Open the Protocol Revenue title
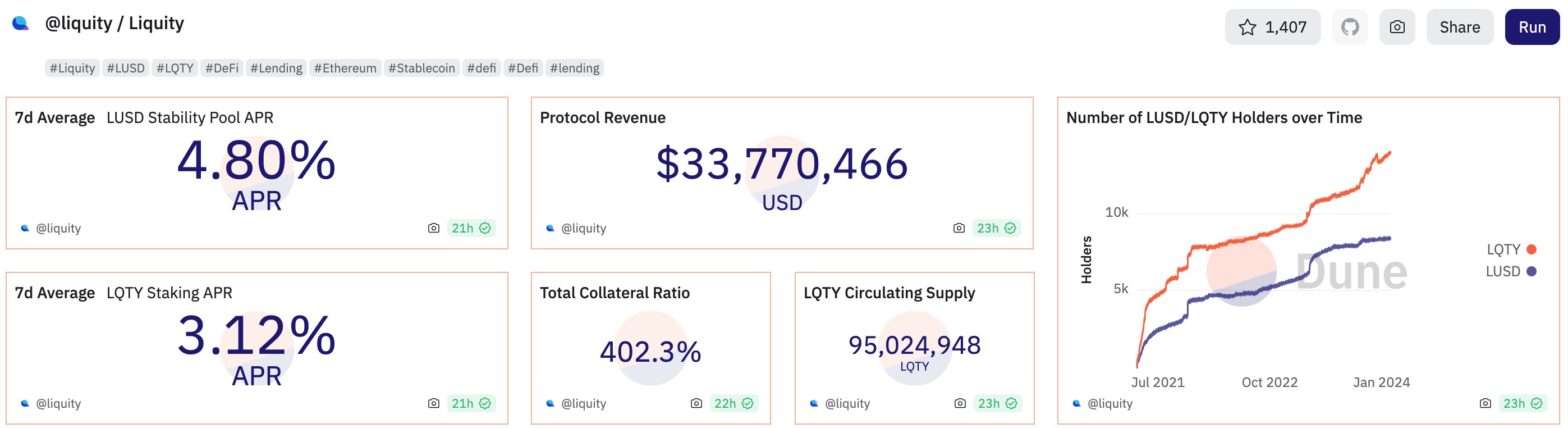 [x=603, y=118]
